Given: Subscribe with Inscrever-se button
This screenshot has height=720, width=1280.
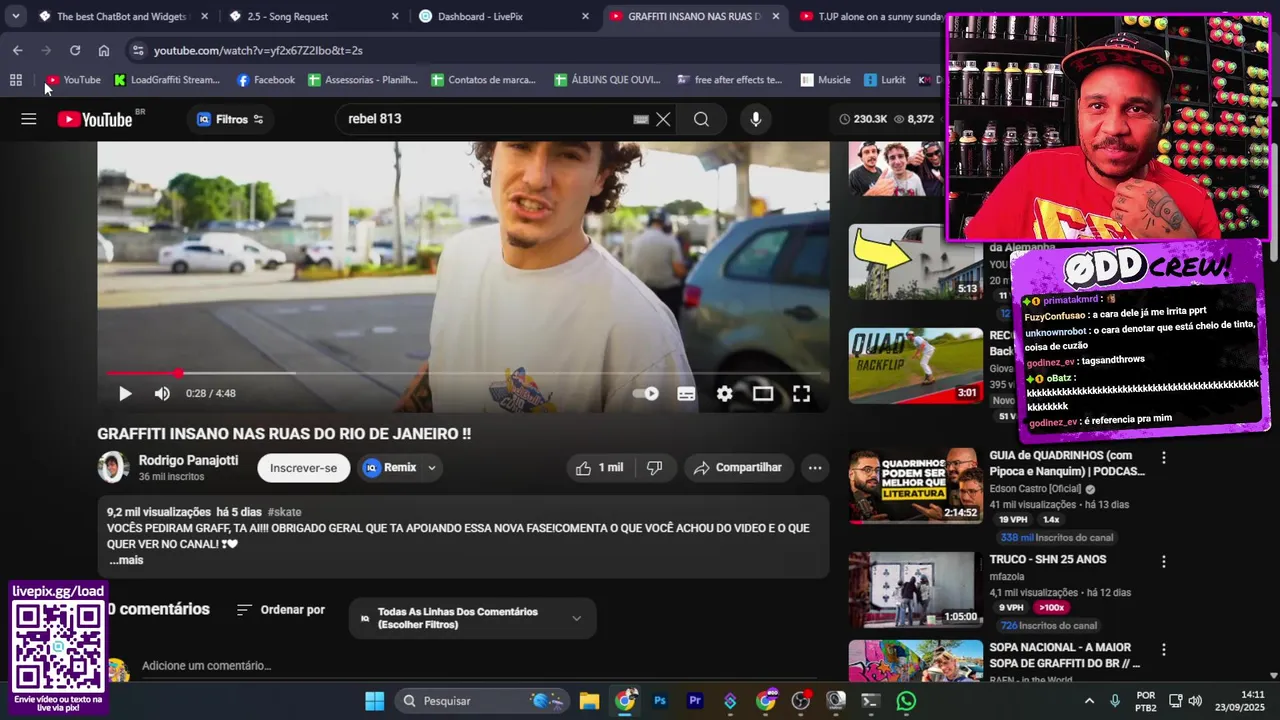Looking at the screenshot, I should 303,467.
